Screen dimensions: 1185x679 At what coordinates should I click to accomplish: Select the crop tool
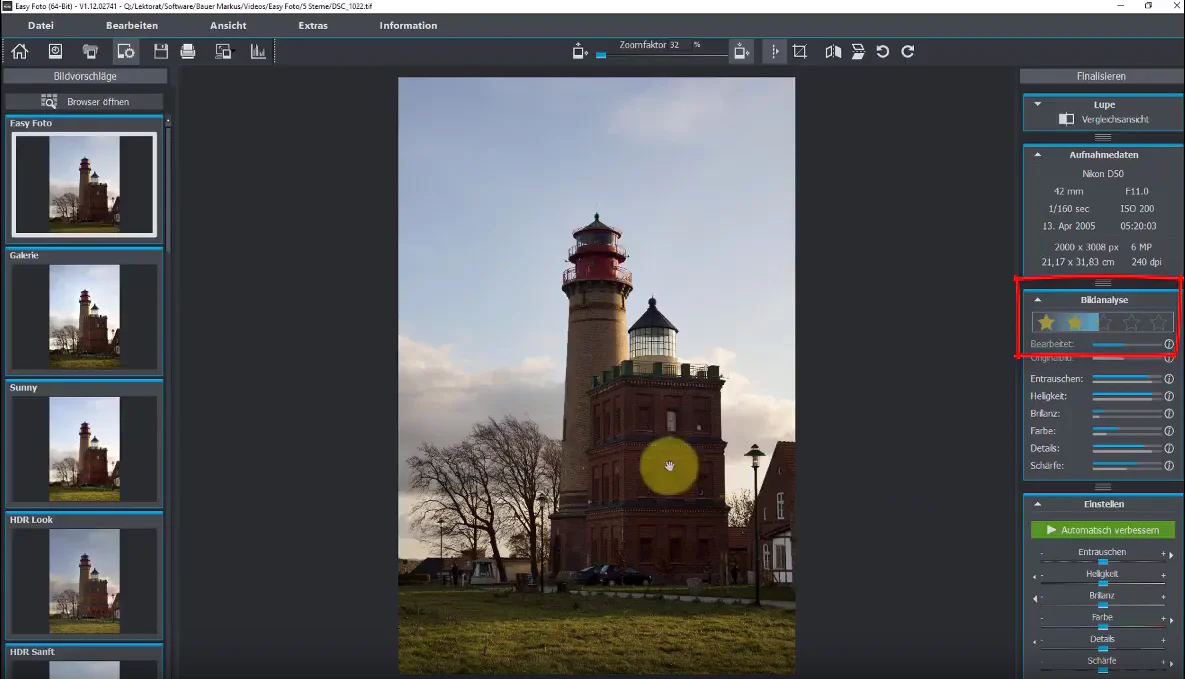(800, 51)
